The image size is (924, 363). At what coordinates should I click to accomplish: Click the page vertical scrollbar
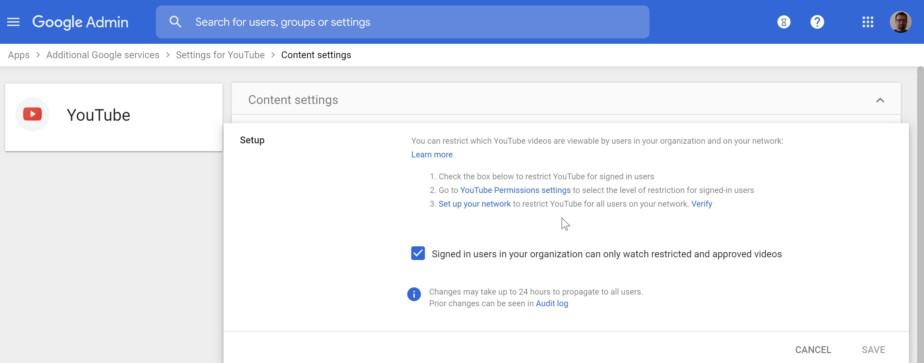(x=919, y=215)
